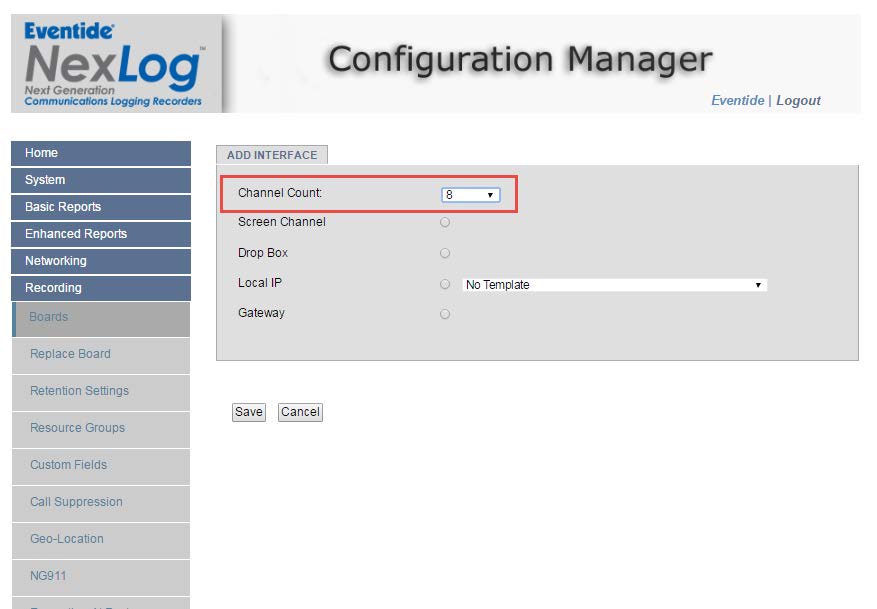The width and height of the screenshot is (877, 609).
Task: Select Boards under Recording
Action: click(100, 317)
